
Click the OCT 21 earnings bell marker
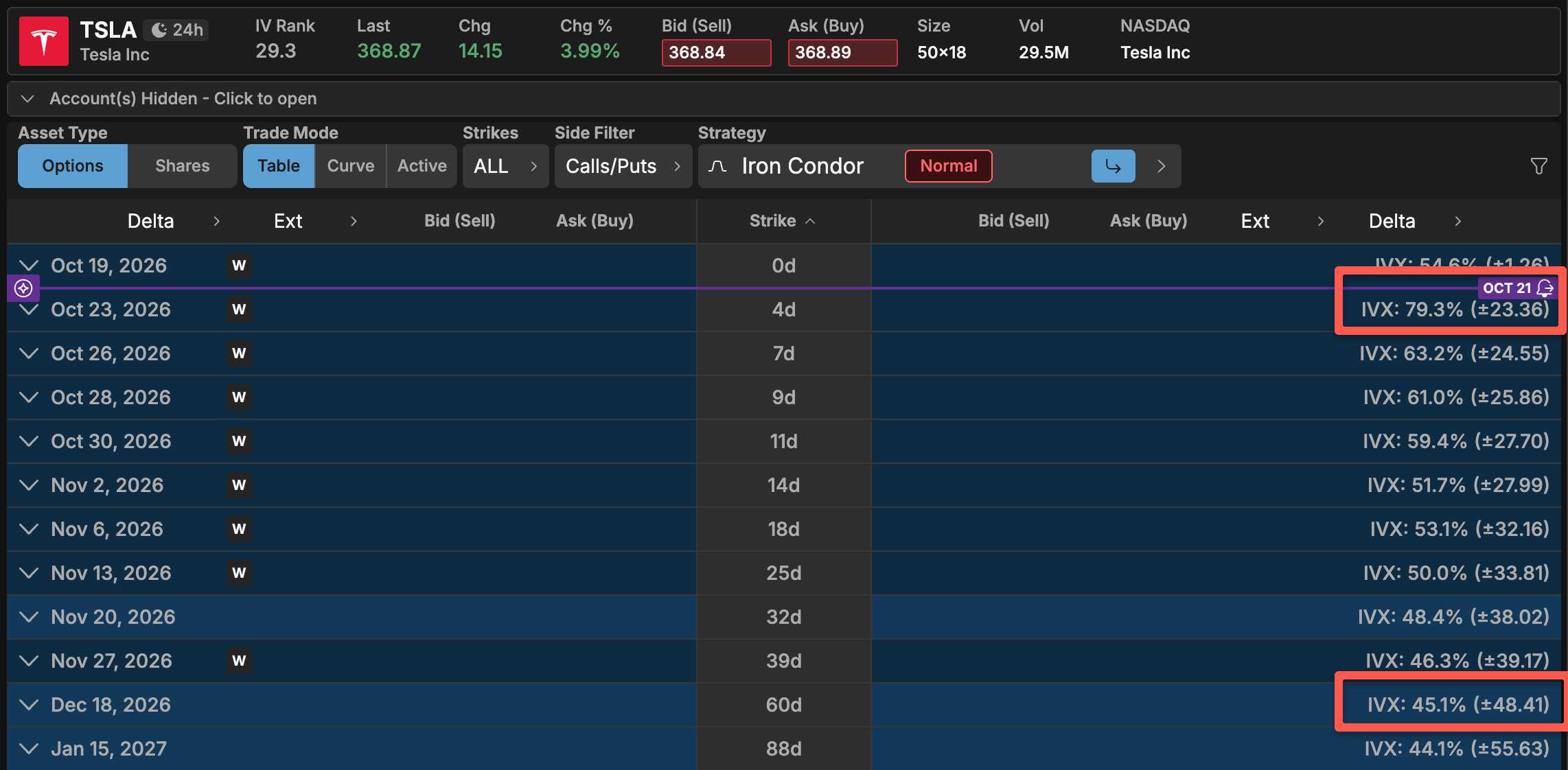click(1517, 288)
